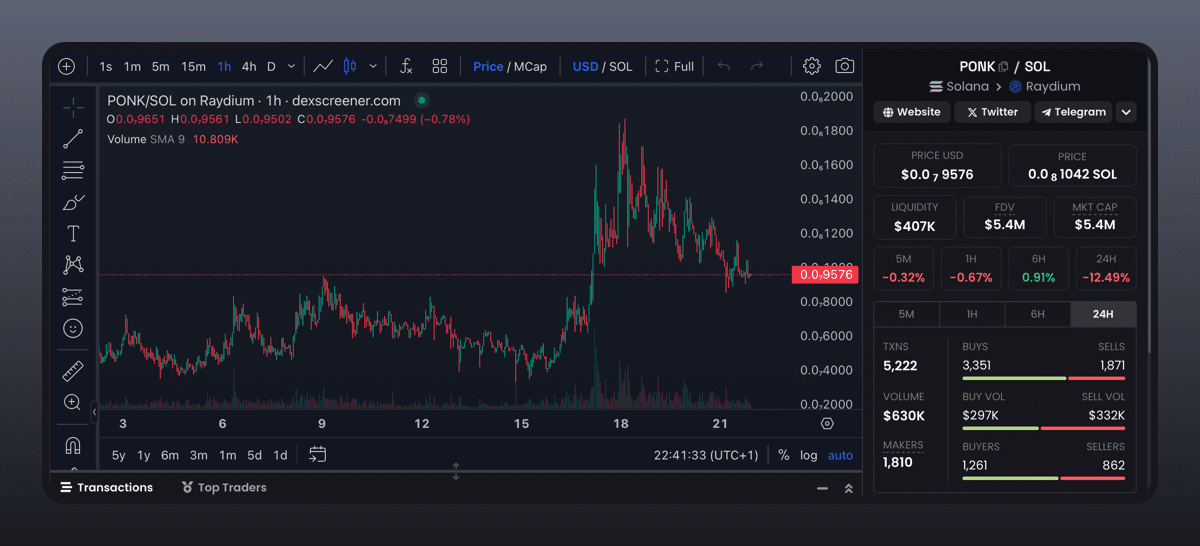Image resolution: width=1200 pixels, height=546 pixels.
Task: Select the 4h timeframe interval
Action: (x=248, y=67)
